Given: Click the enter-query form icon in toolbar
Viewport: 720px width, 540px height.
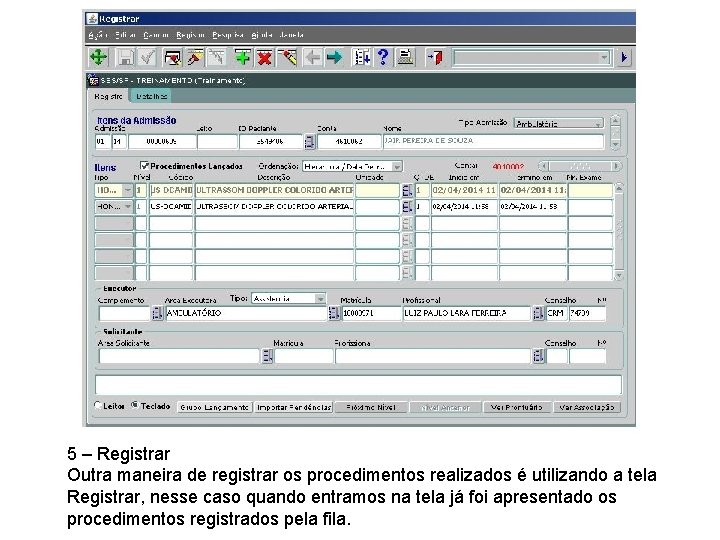Looking at the screenshot, I should pyautogui.click(x=173, y=58).
